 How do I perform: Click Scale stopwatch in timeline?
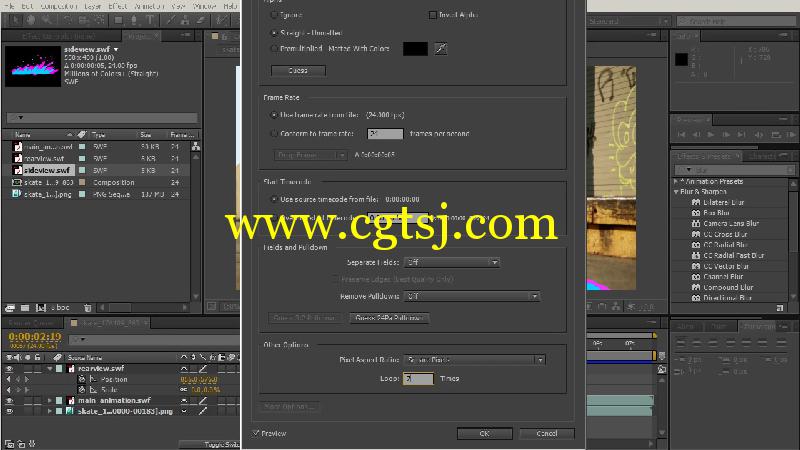[81, 389]
